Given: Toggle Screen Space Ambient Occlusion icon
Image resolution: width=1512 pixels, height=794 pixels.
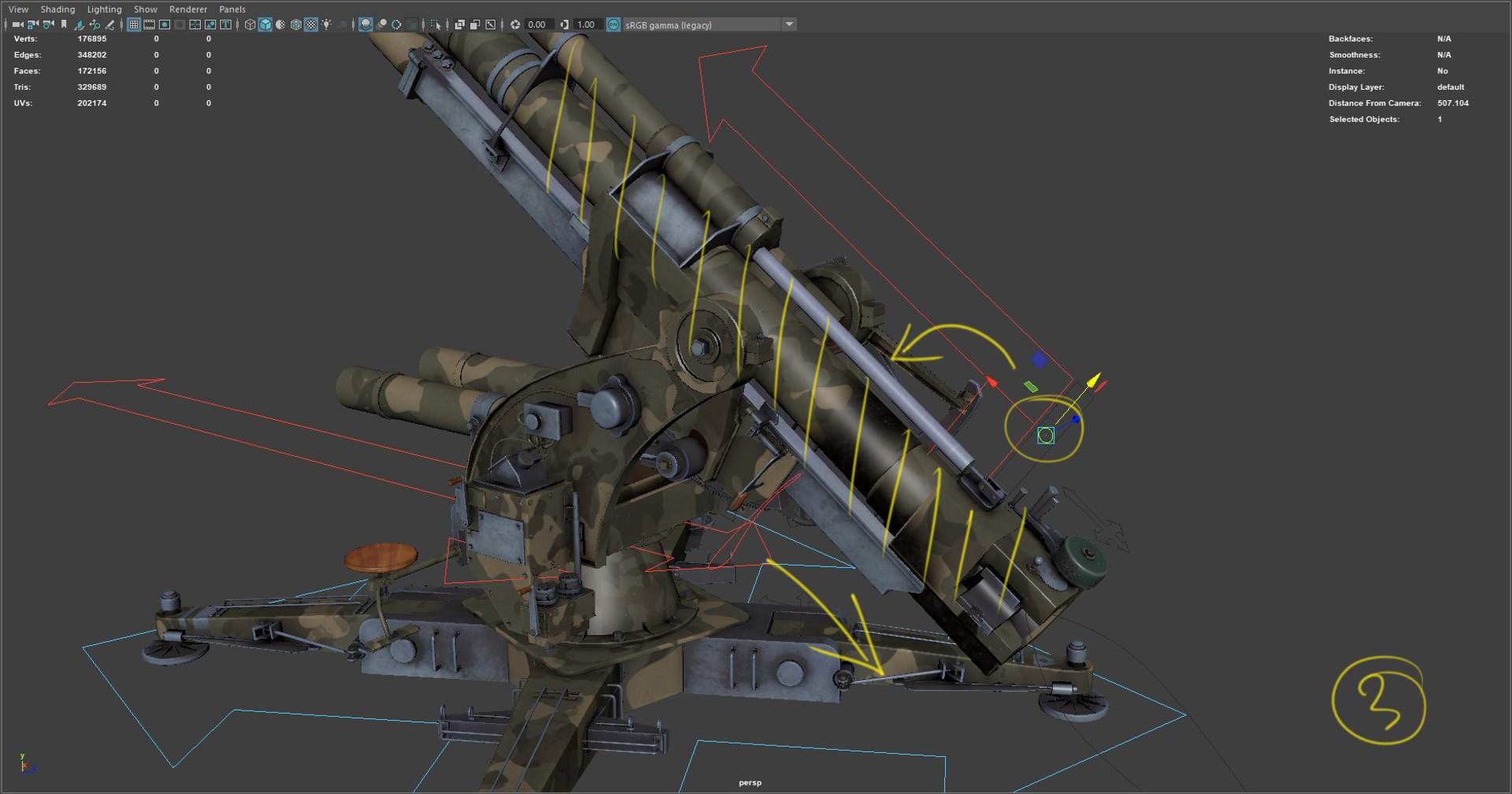Looking at the screenshot, I should [x=365, y=24].
